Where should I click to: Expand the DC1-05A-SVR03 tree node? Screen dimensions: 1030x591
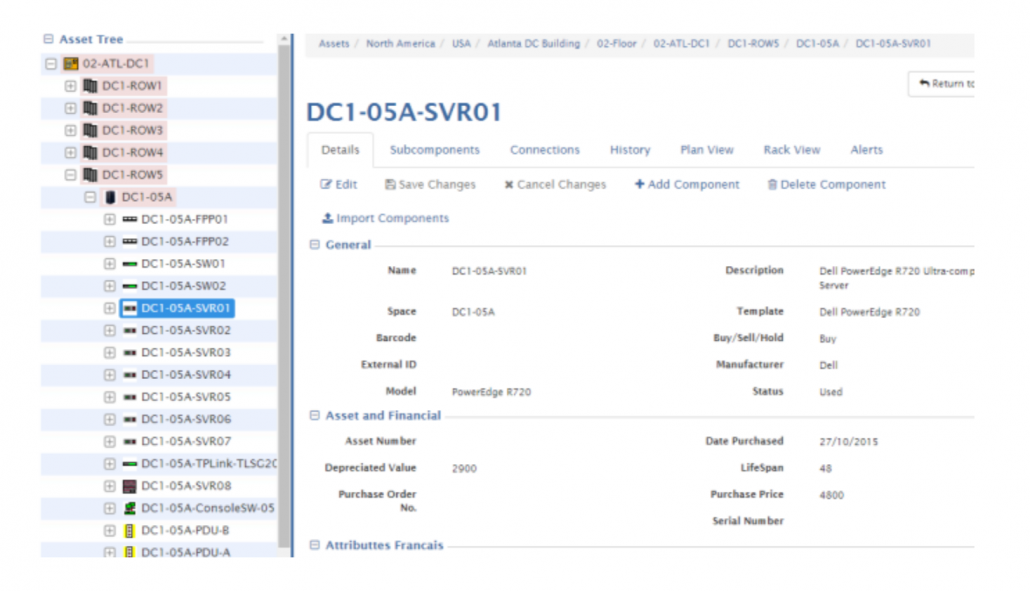coord(110,353)
